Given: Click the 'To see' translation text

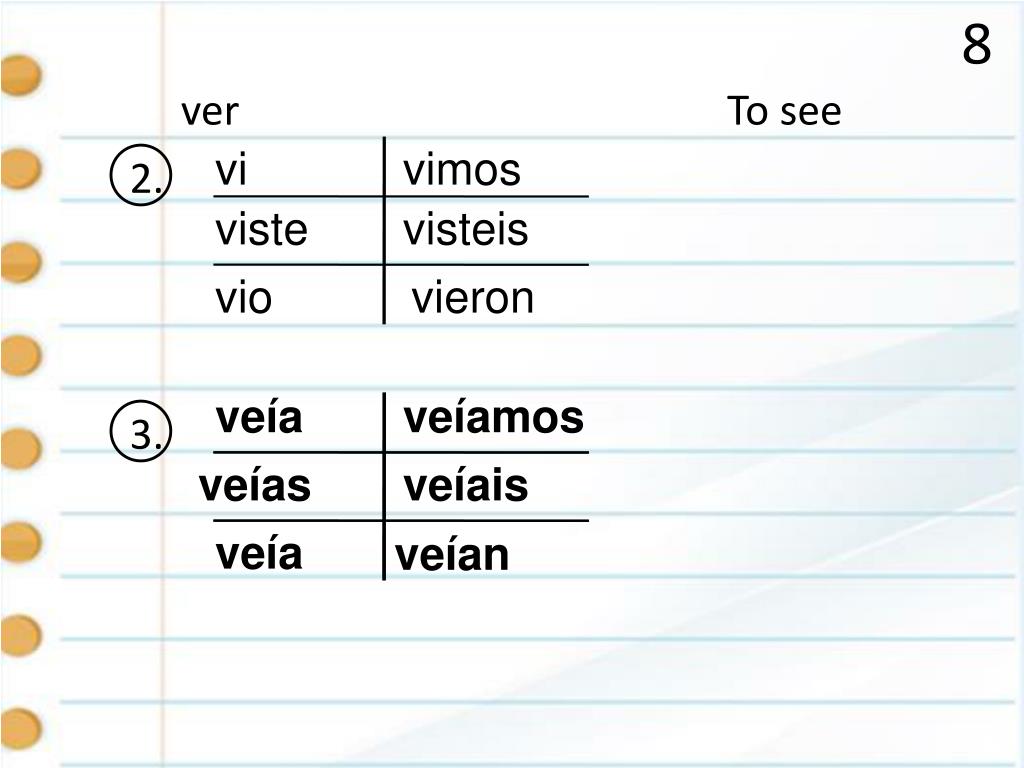Looking at the screenshot, I should click(784, 110).
